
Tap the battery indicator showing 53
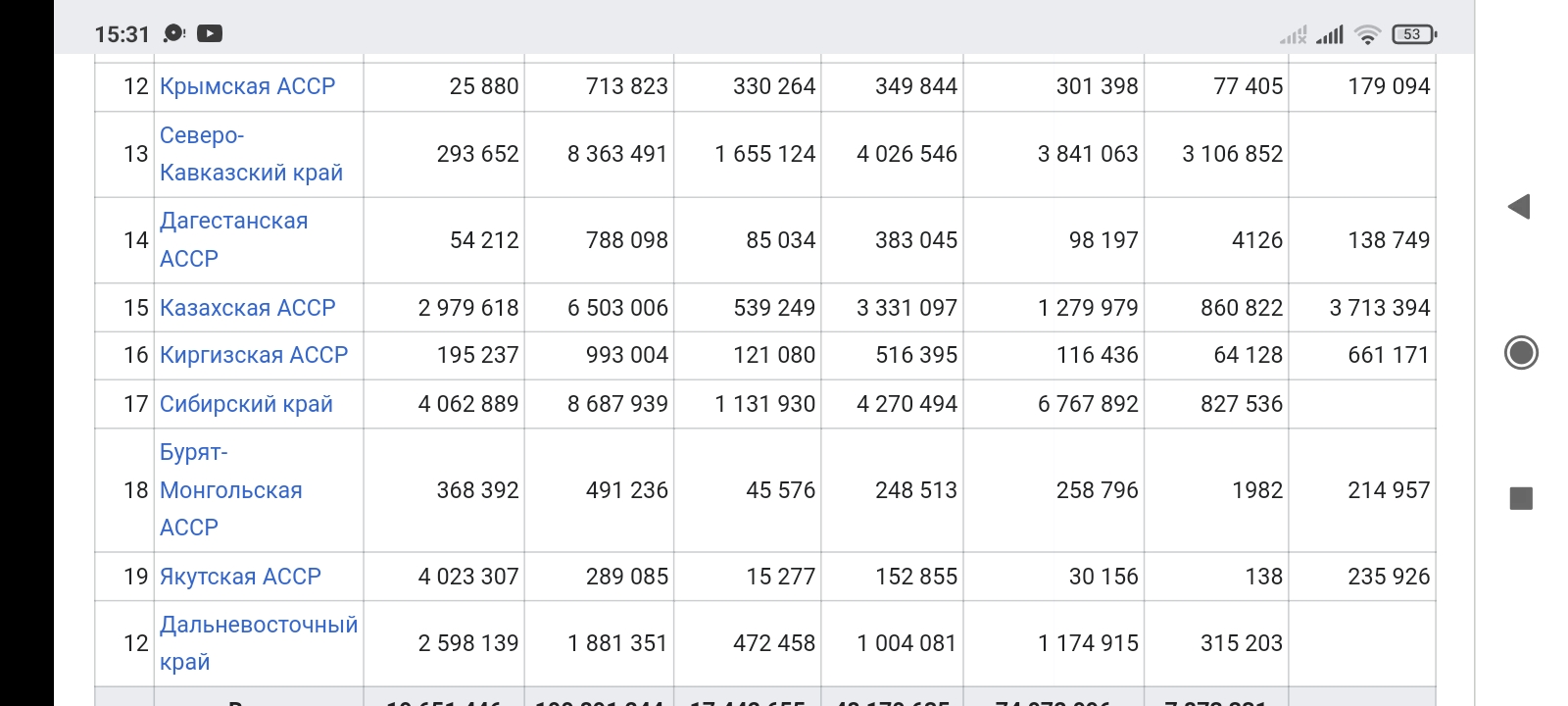(1414, 33)
